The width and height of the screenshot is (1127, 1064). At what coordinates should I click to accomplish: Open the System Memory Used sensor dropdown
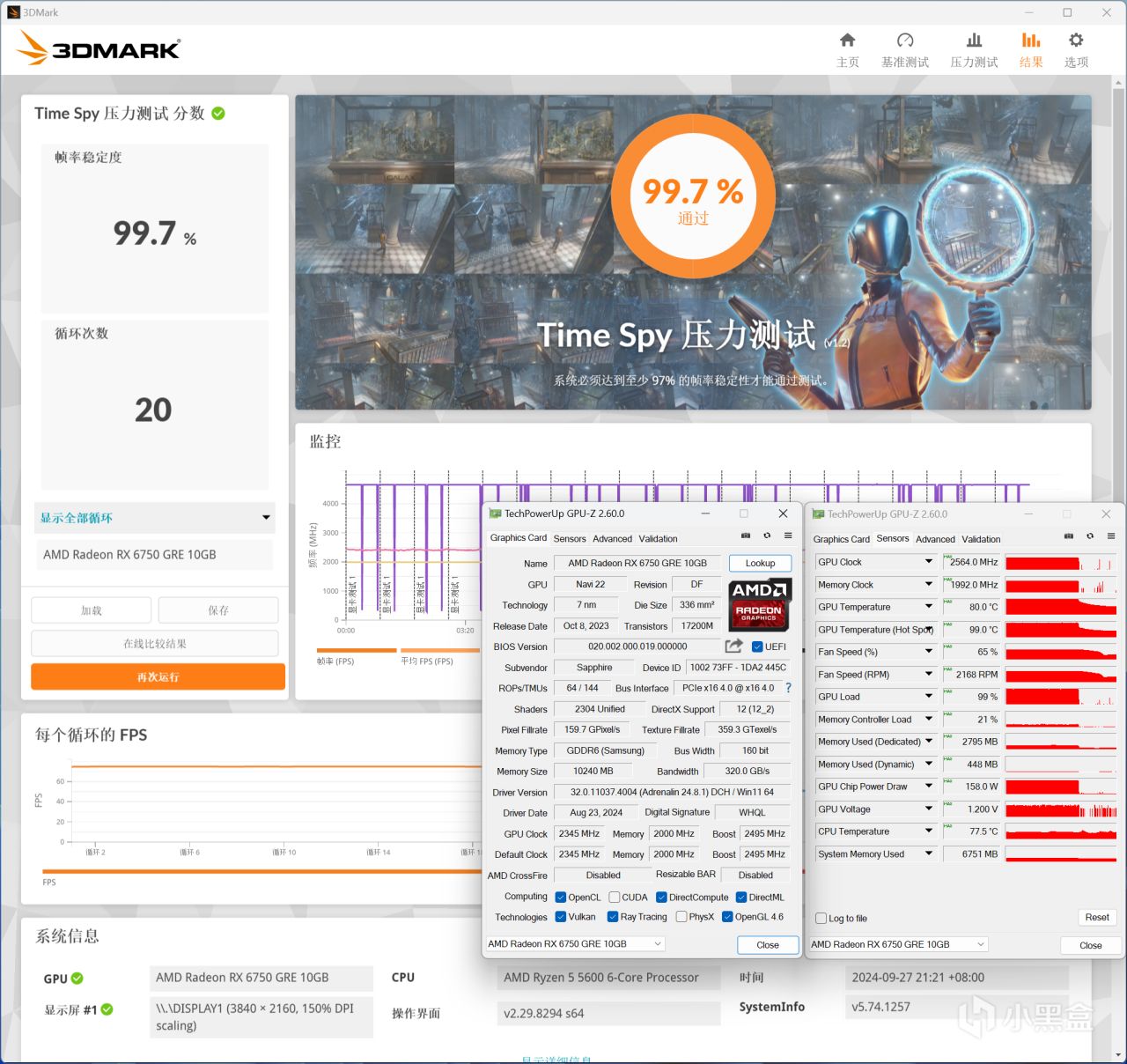928,853
